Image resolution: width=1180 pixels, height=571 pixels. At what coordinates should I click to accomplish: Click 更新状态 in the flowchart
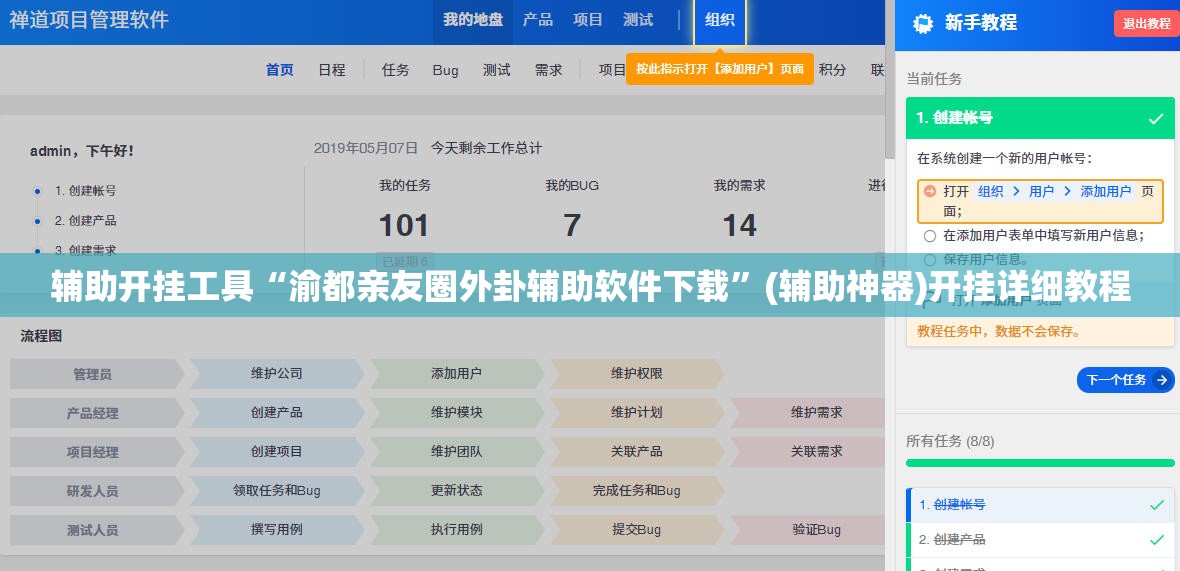(457, 491)
